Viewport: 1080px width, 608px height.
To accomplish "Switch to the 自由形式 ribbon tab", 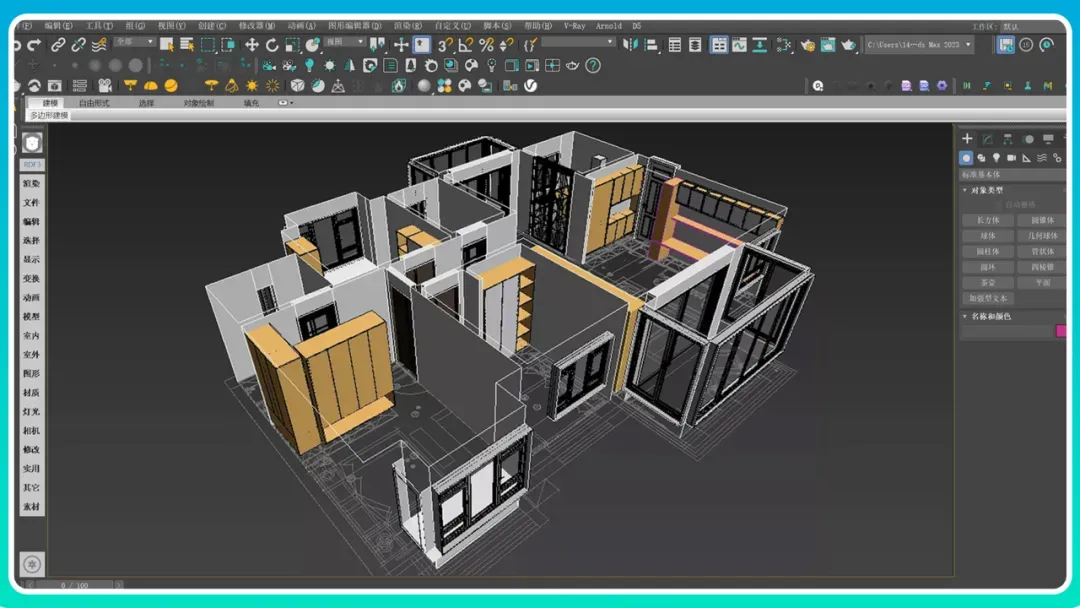I will tap(94, 103).
